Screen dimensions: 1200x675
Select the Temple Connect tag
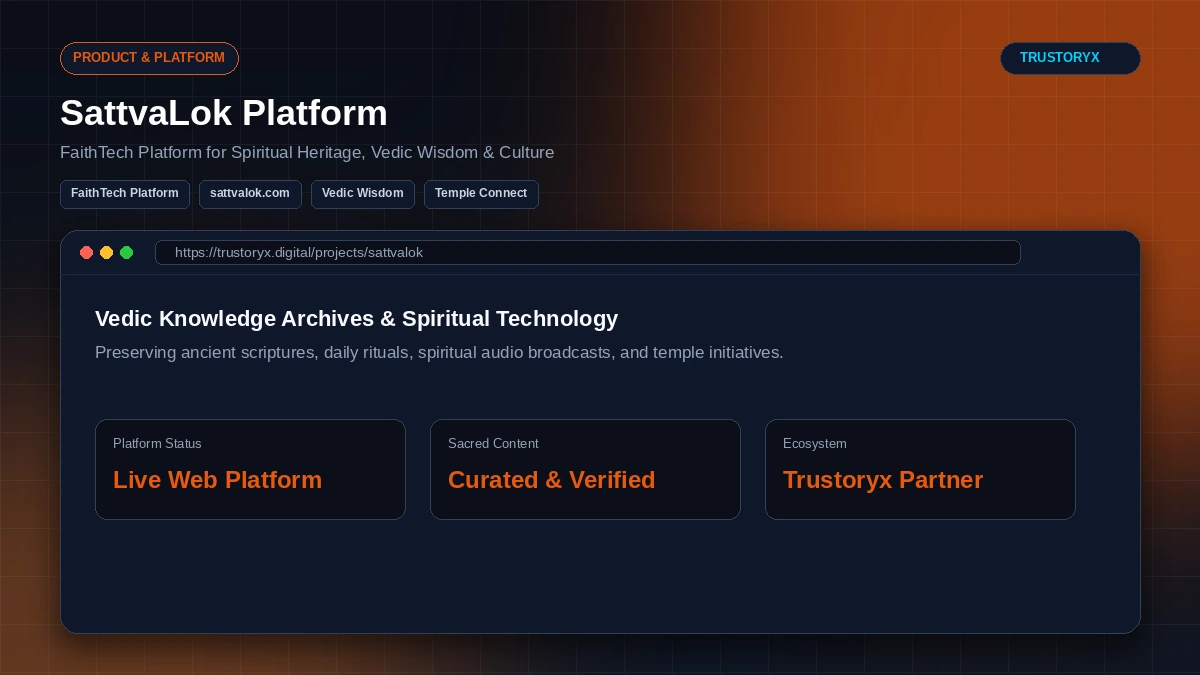point(481,194)
